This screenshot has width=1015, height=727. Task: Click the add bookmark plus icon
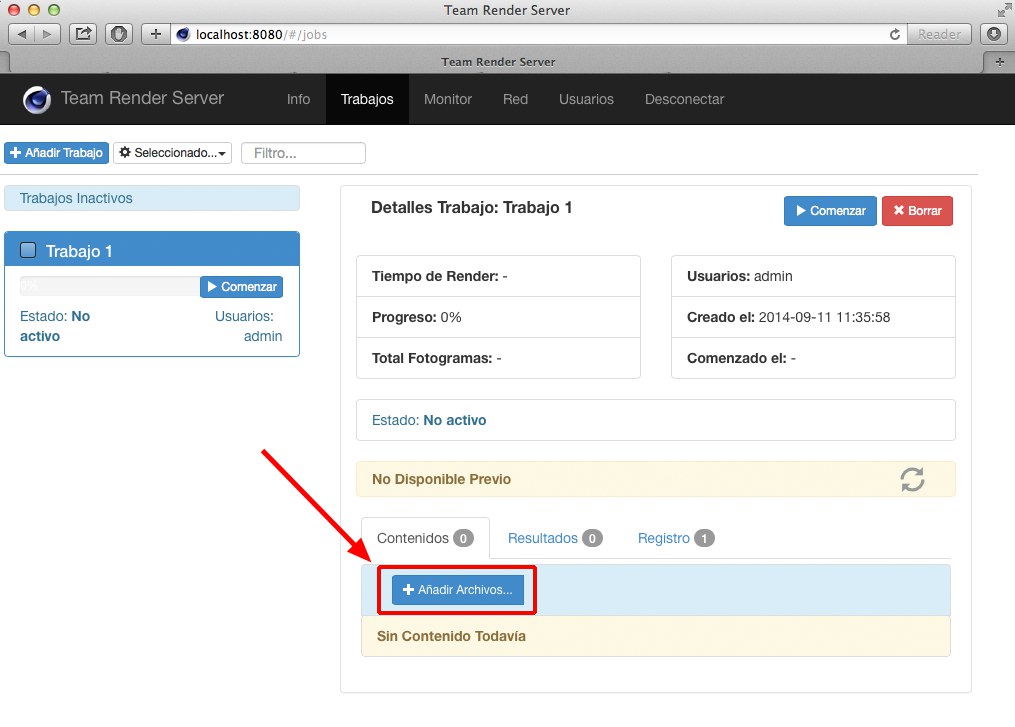155,34
